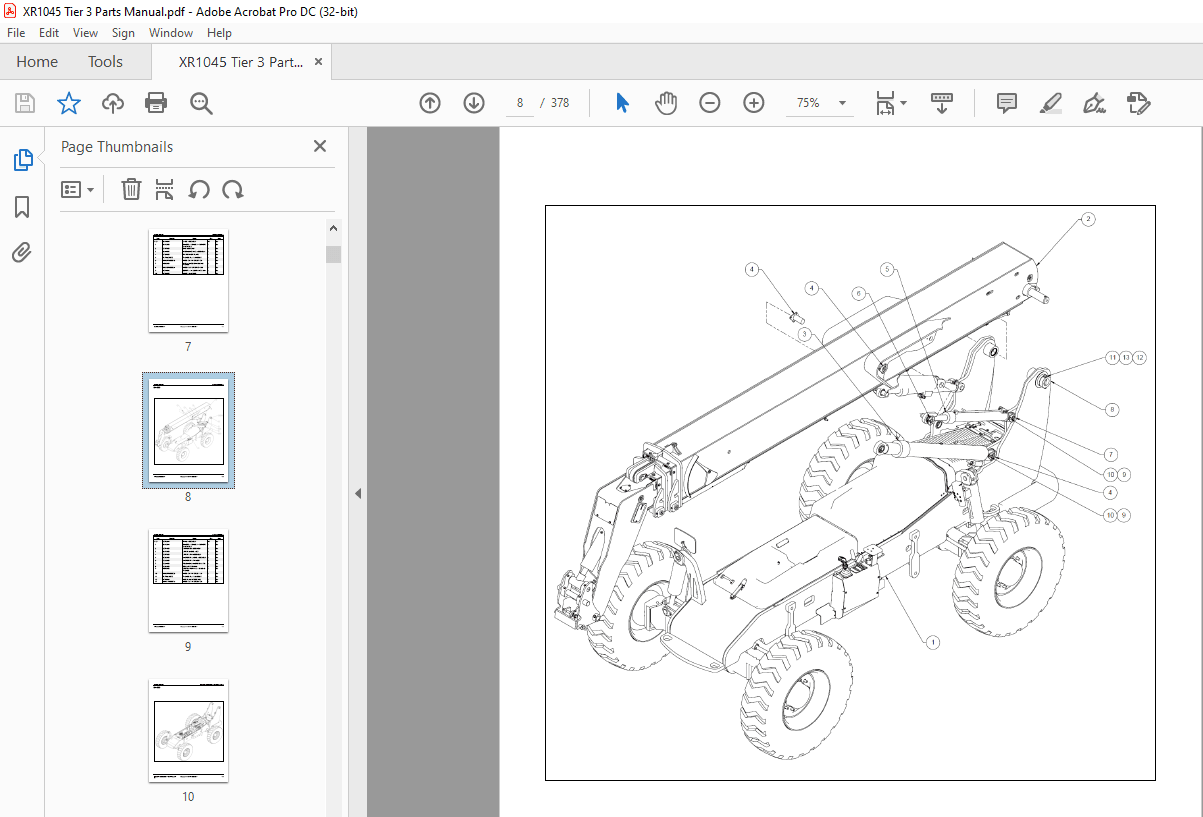The width and height of the screenshot is (1203, 817).
Task: Open the Page Thumbnails panel icon
Action: pyautogui.click(x=22, y=160)
